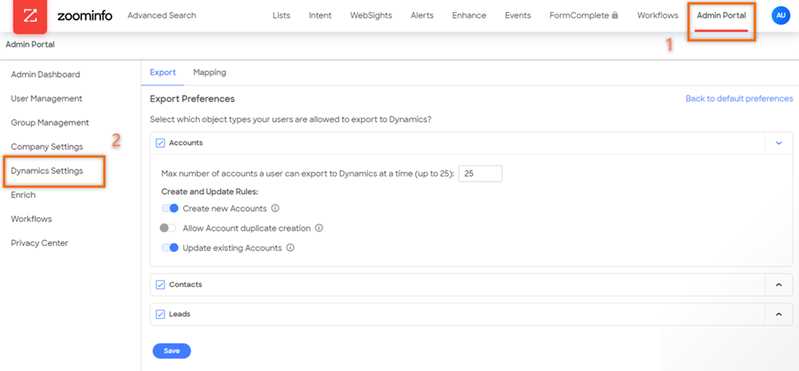The image size is (799, 371).
Task: Open Enrich in sidebar
Action: 23,195
